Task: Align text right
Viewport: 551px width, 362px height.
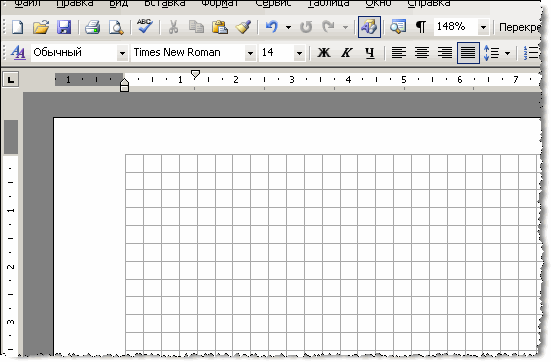Action: 445,53
